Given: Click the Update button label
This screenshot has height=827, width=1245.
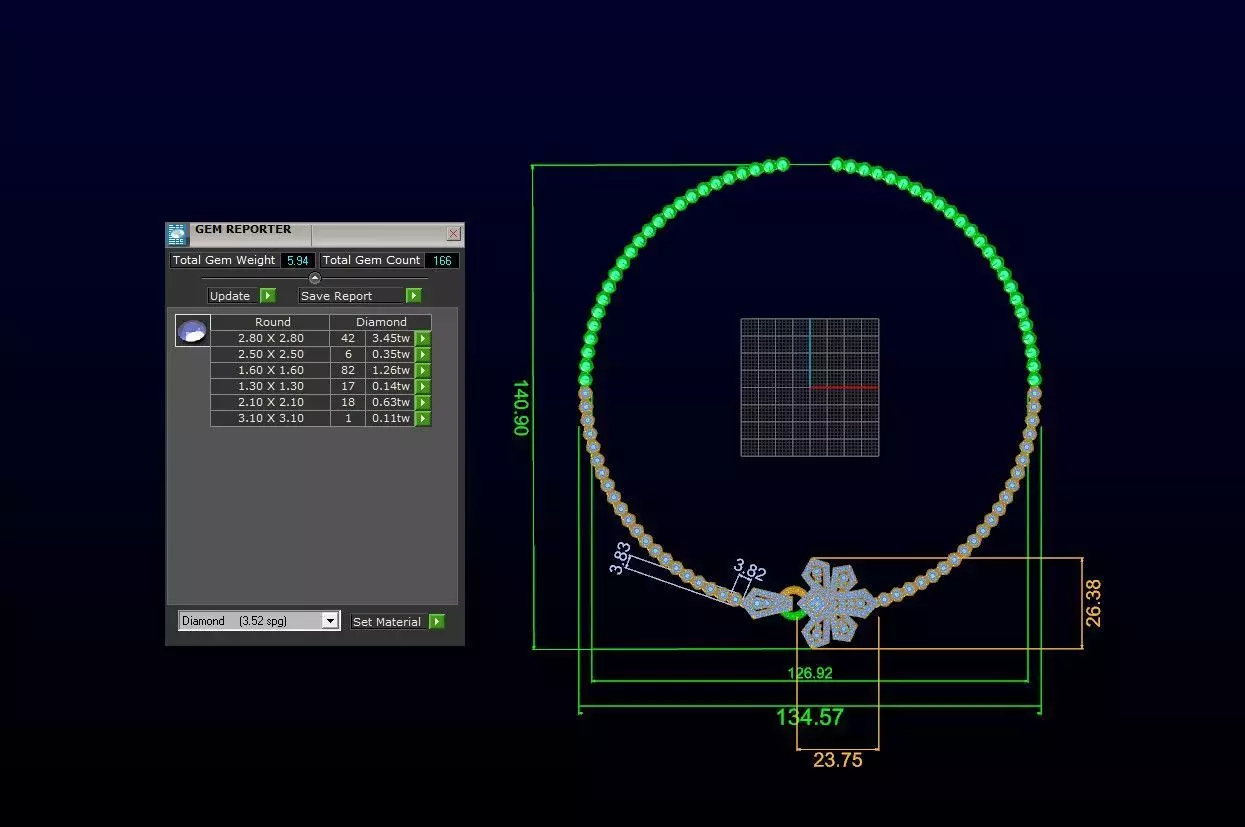Looking at the screenshot, I should point(230,296).
